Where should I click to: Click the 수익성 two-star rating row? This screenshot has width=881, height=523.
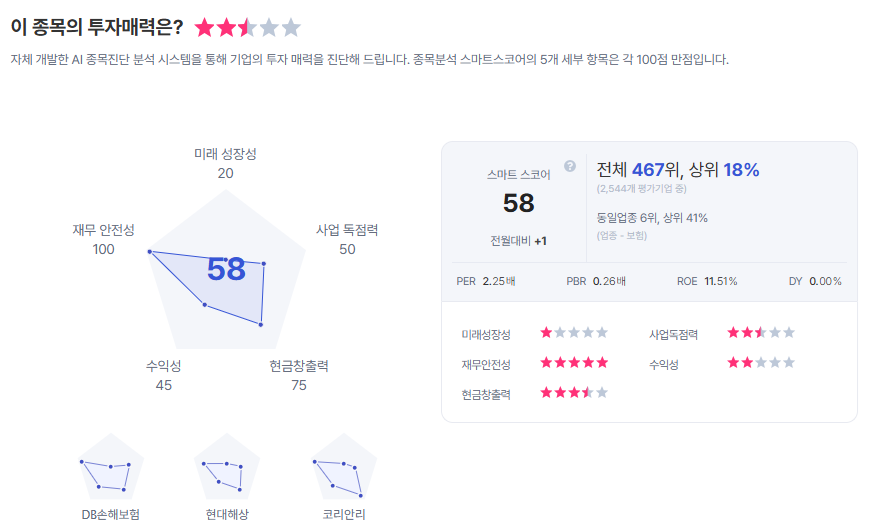(761, 363)
